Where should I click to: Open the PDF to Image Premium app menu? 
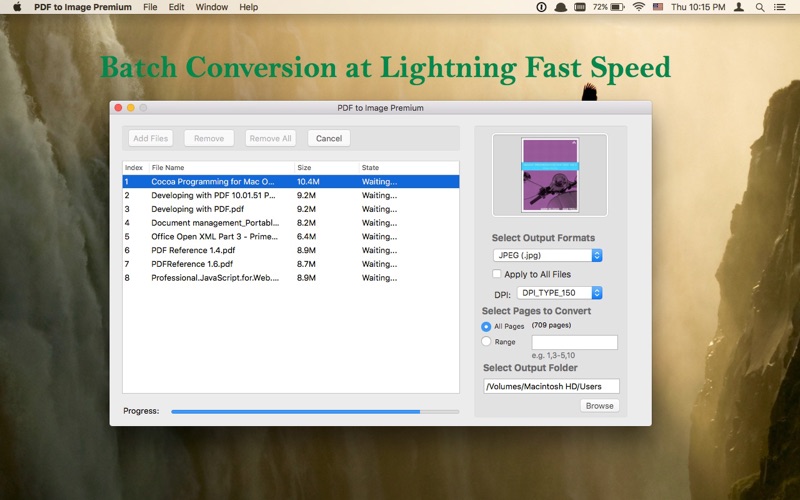[83, 7]
